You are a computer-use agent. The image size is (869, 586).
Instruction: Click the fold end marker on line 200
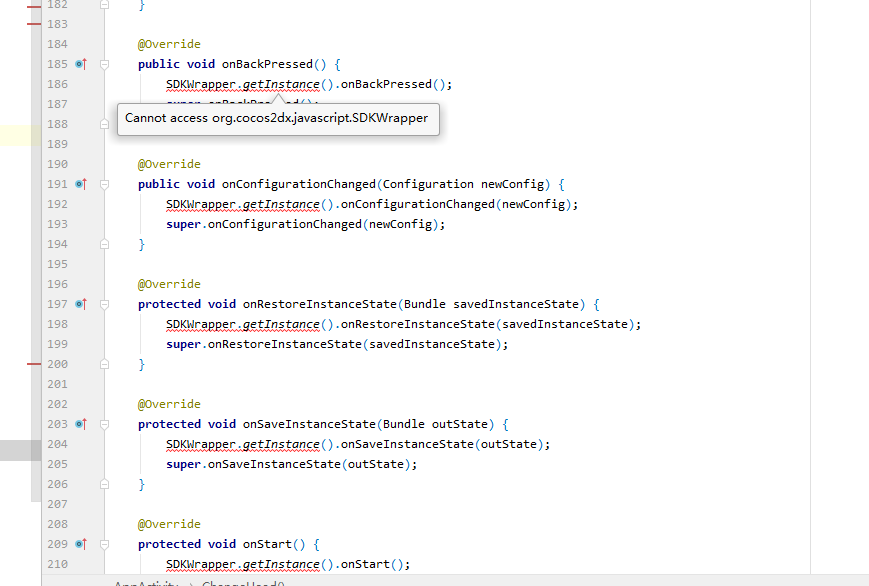[104, 364]
